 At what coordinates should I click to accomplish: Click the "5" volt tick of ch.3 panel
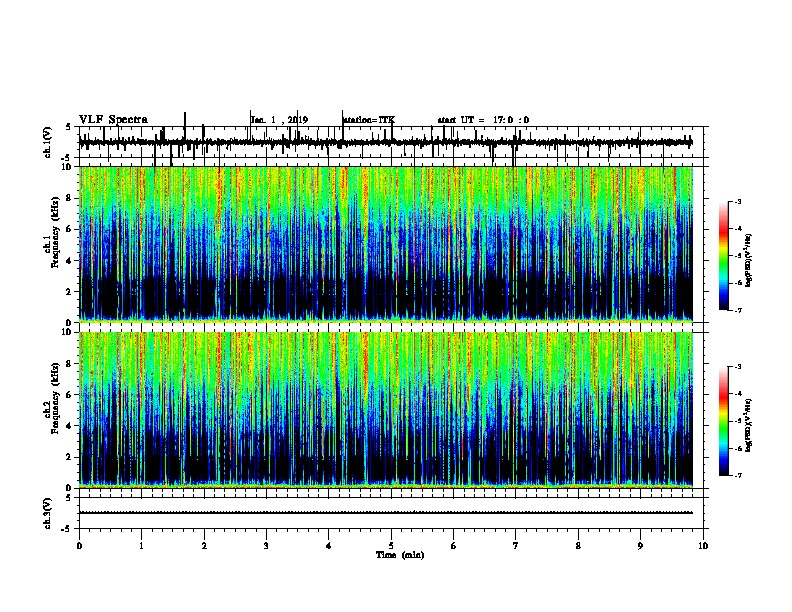68,498
